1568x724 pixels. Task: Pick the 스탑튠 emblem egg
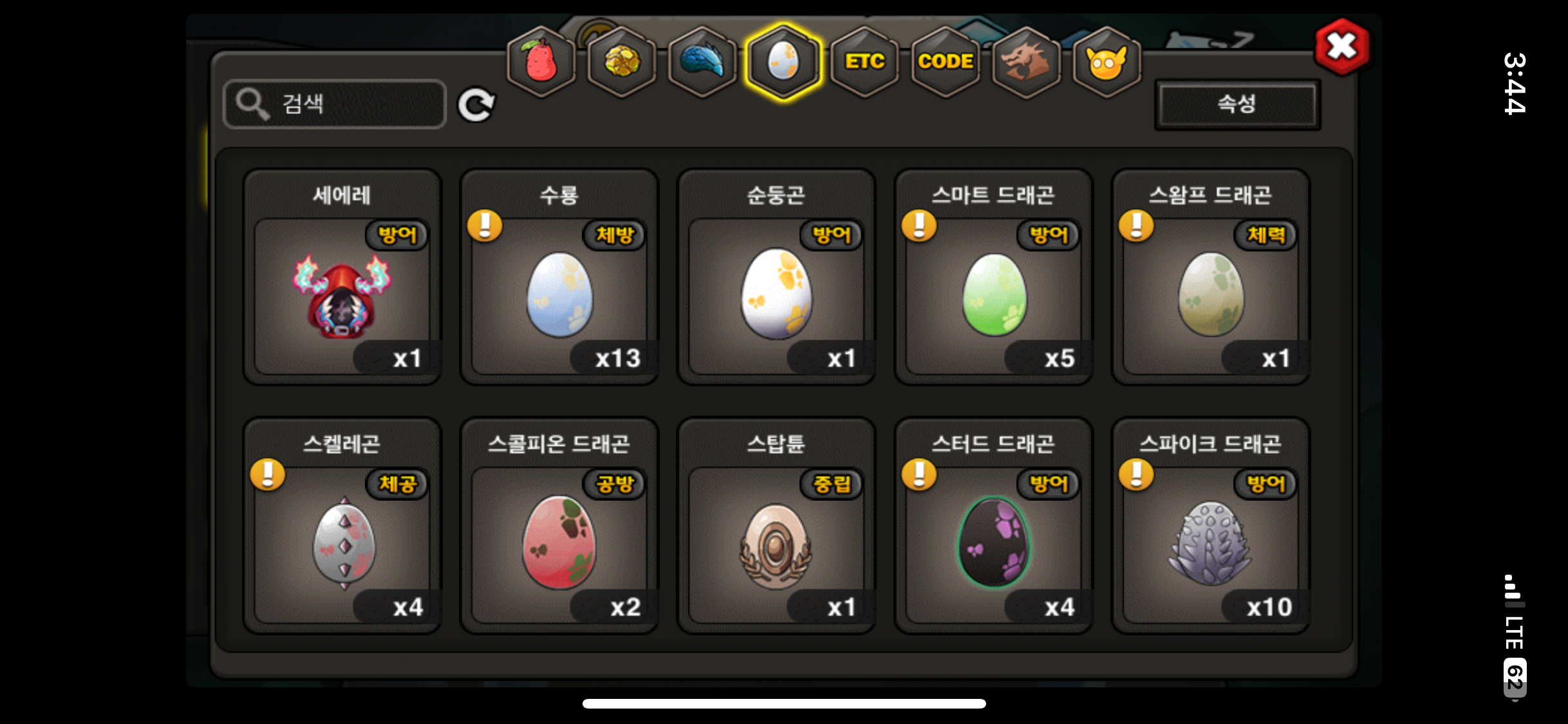[x=776, y=526]
